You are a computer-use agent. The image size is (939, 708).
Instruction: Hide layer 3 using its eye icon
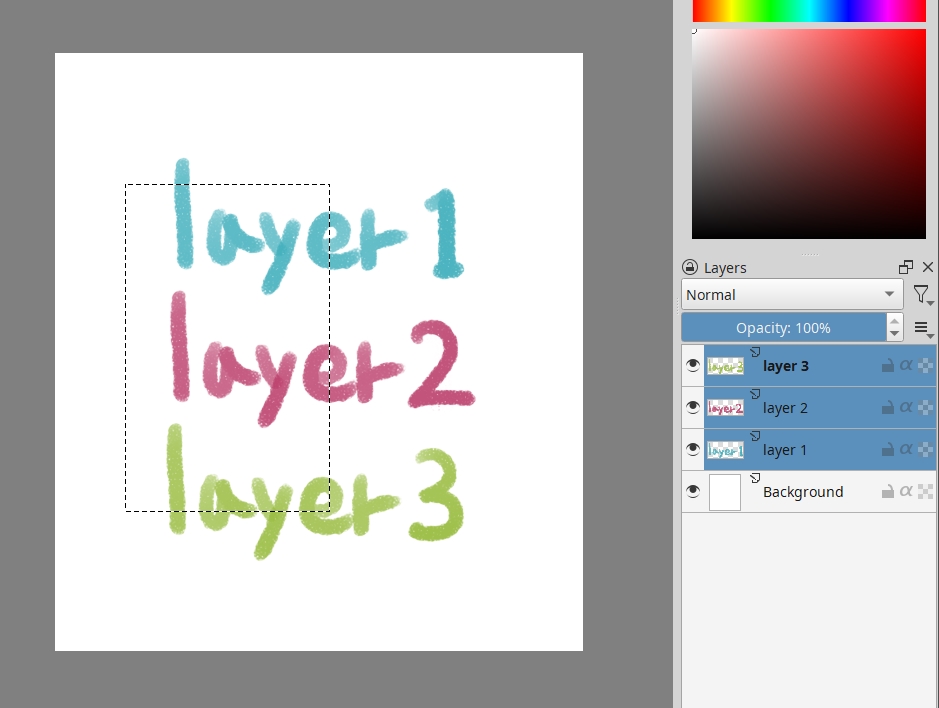(x=692, y=366)
